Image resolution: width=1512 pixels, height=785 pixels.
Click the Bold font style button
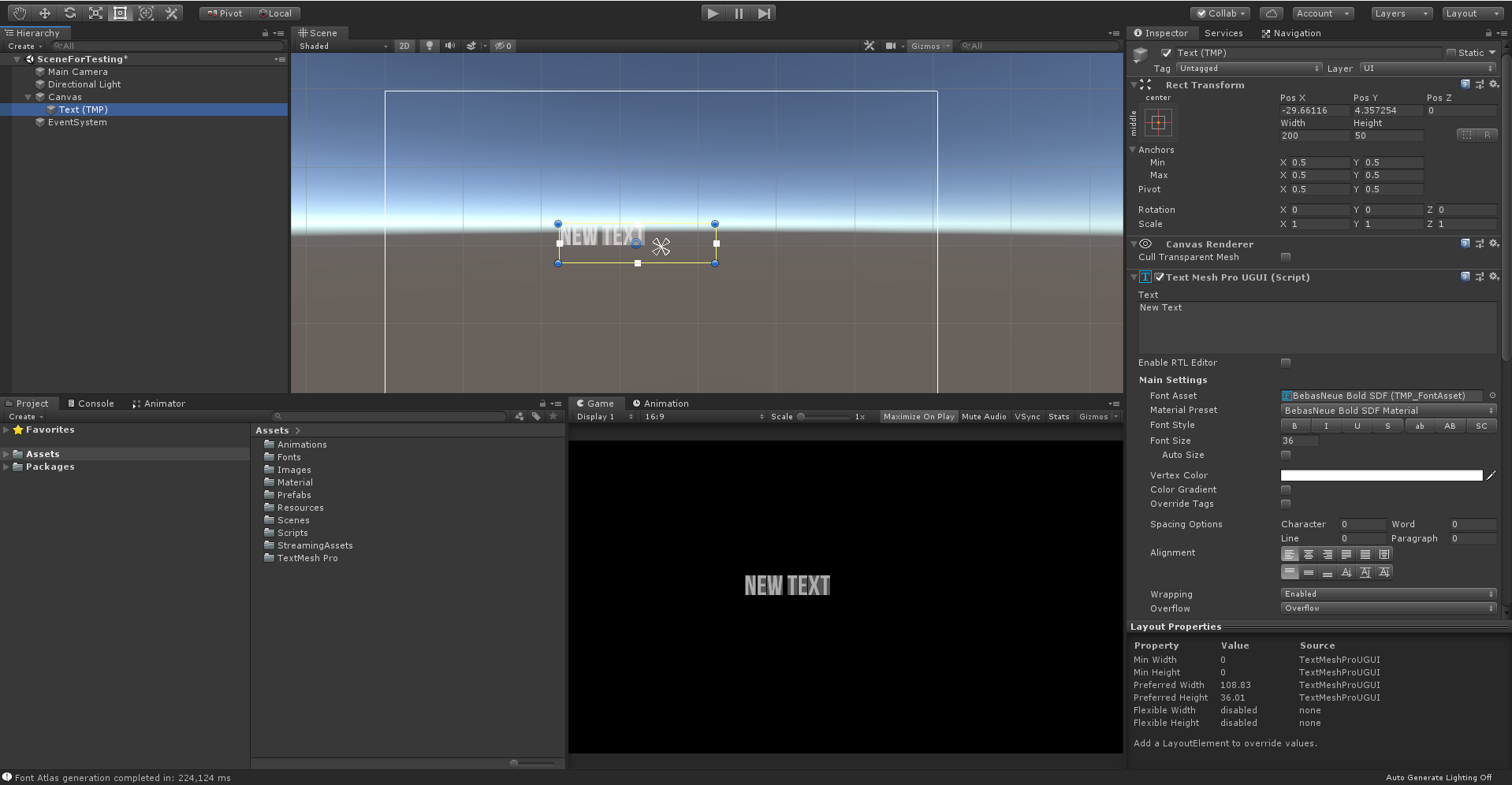(1294, 426)
